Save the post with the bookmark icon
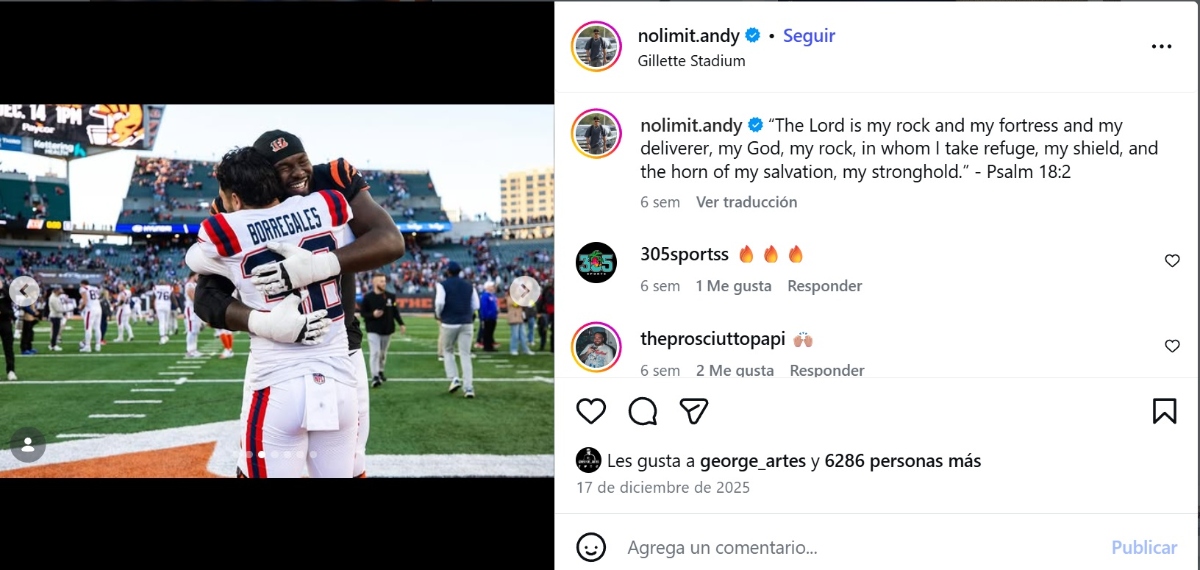Viewport: 1200px width, 570px height. 1164,411
